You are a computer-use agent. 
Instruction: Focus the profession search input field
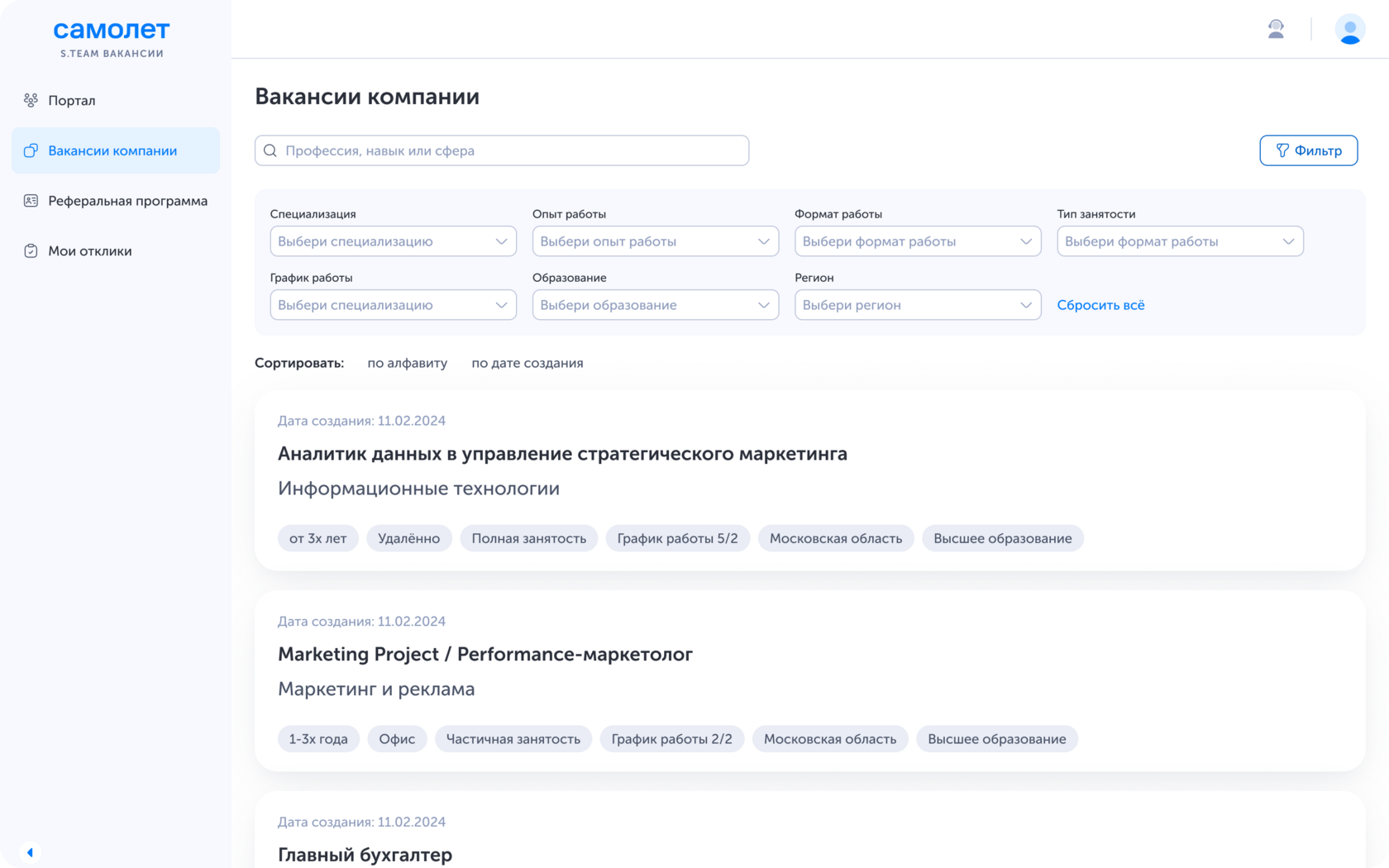pyautogui.click(x=513, y=150)
